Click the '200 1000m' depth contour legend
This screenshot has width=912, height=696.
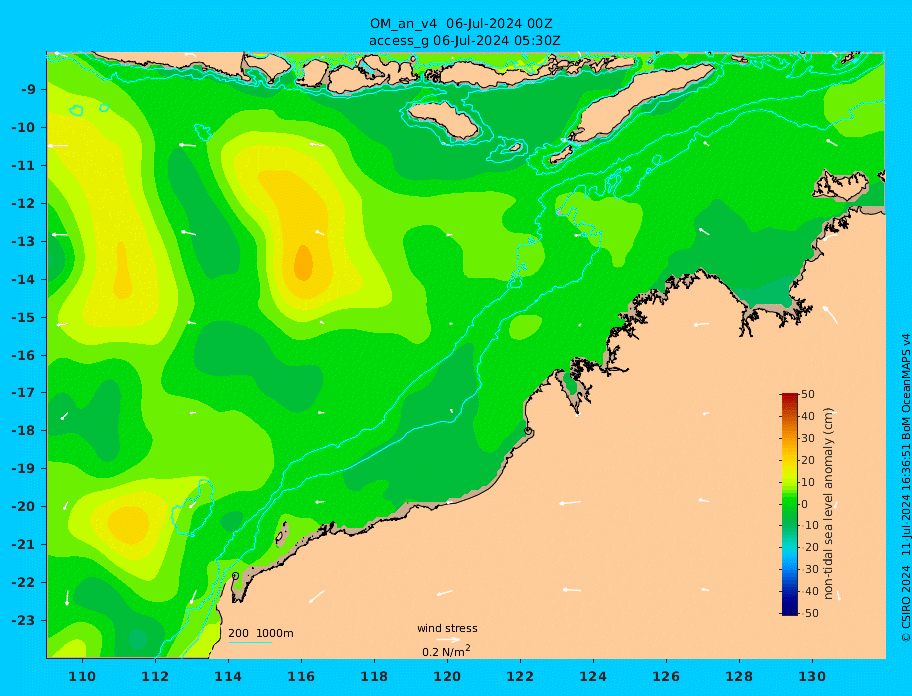261,633
